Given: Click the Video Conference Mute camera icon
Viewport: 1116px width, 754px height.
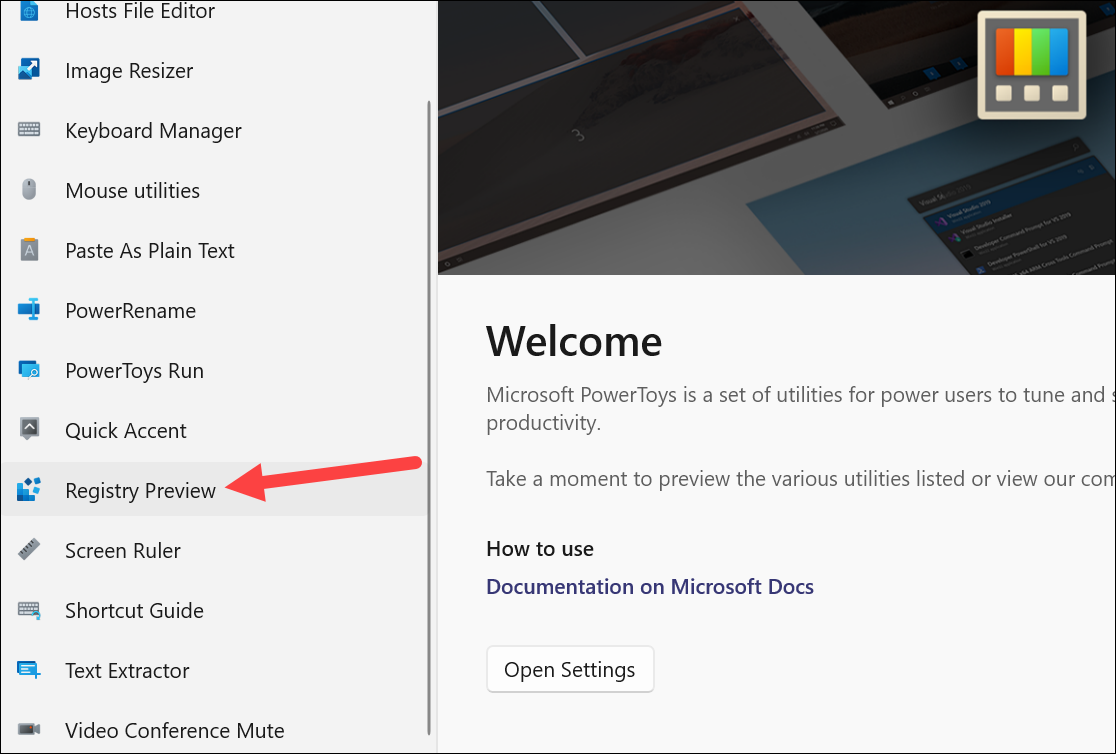Looking at the screenshot, I should (29, 729).
